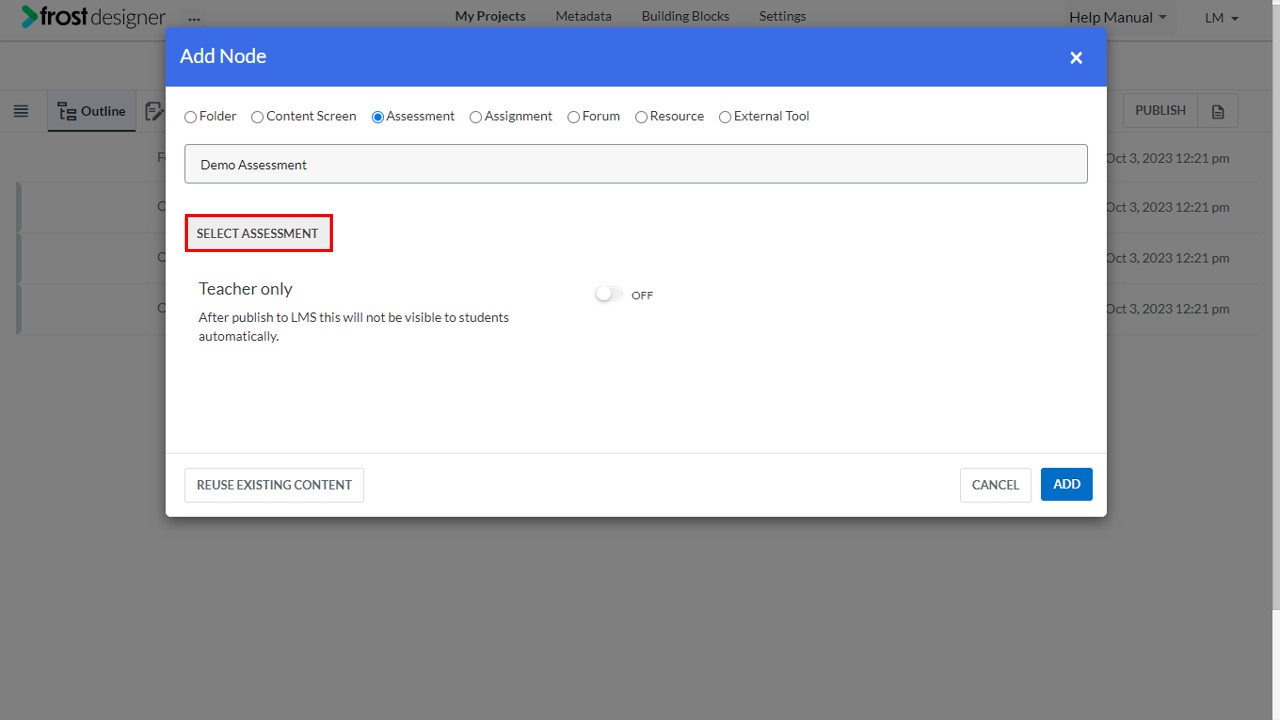Viewport: 1280px width, 720px height.
Task: Cancel the Add Node dialog
Action: click(x=995, y=485)
